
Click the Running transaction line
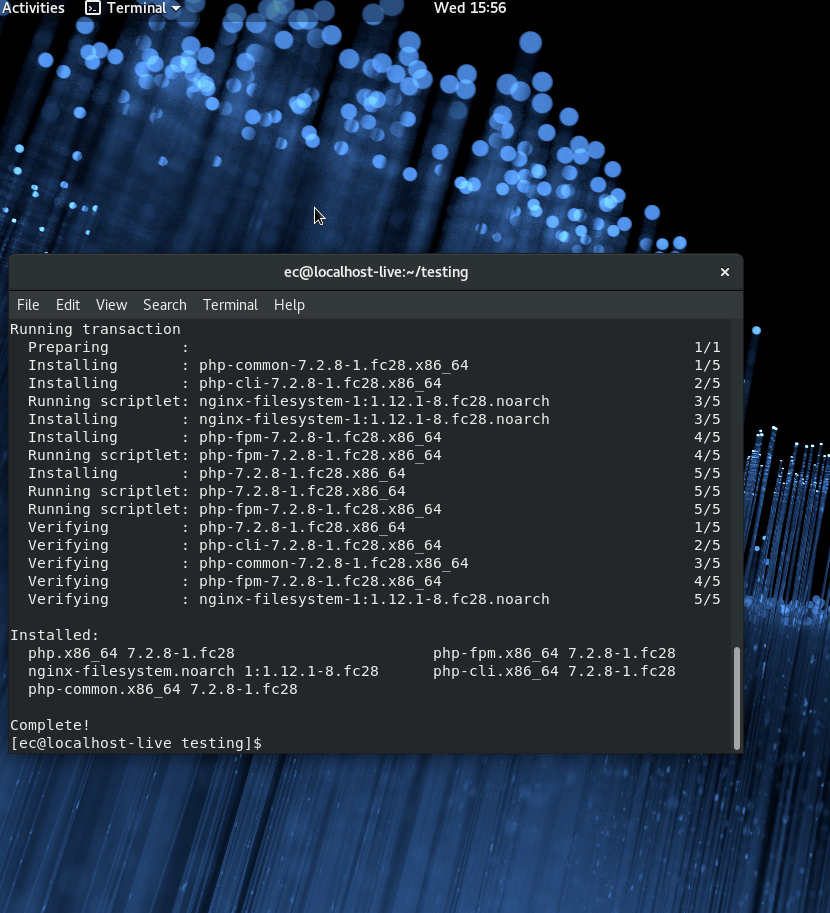[96, 329]
